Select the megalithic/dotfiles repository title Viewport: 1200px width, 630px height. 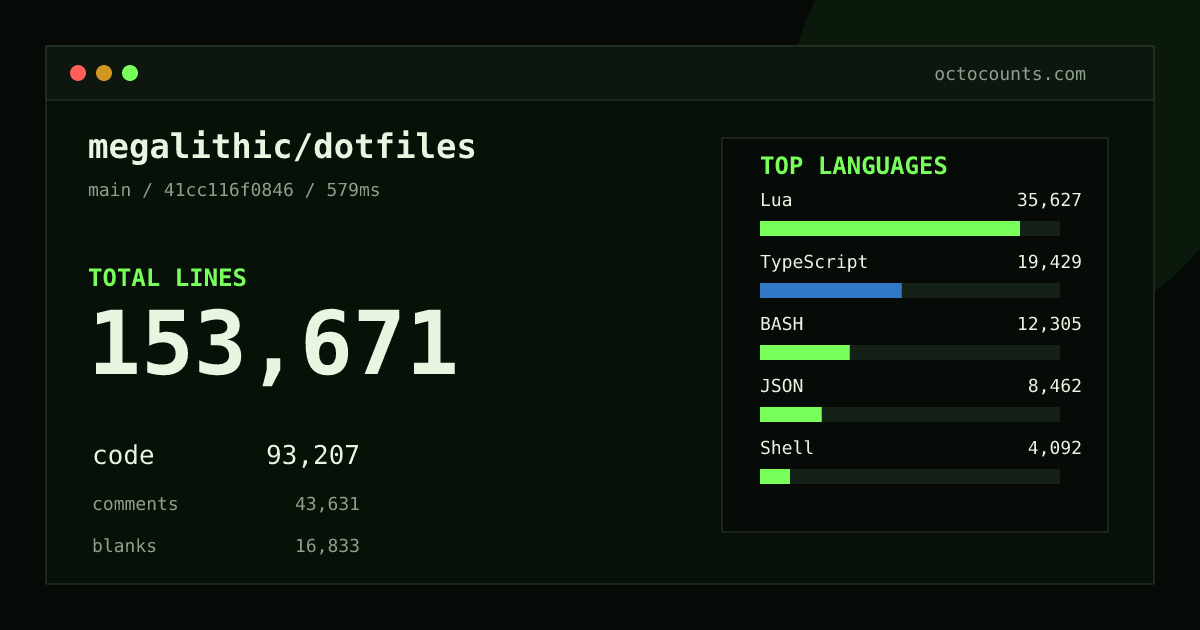pyautogui.click(x=282, y=147)
